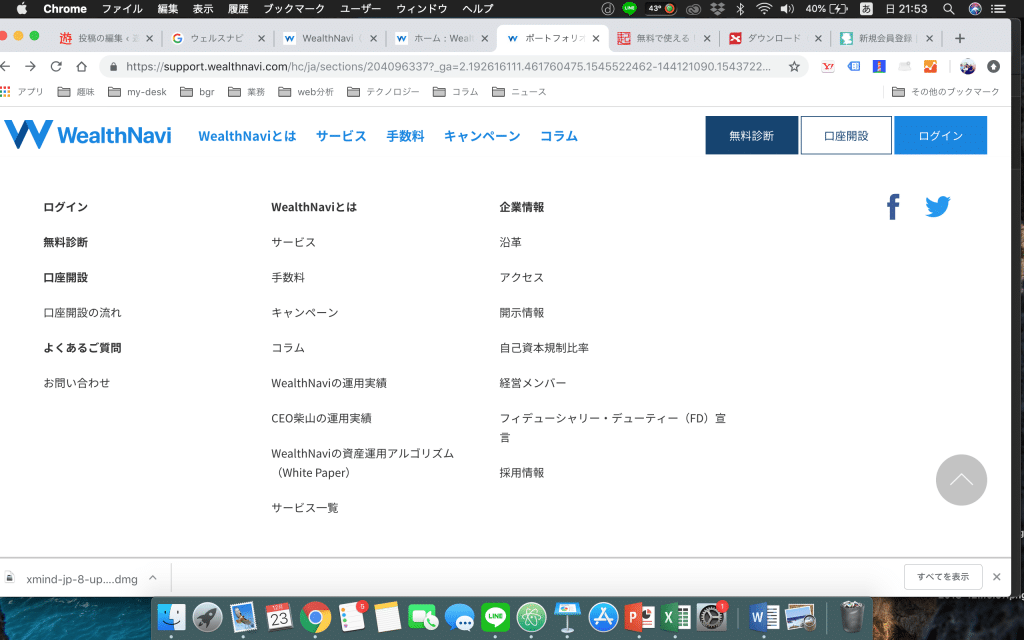Open the 自己資本規制比率 footer link
This screenshot has height=640, width=1024.
tap(544, 347)
